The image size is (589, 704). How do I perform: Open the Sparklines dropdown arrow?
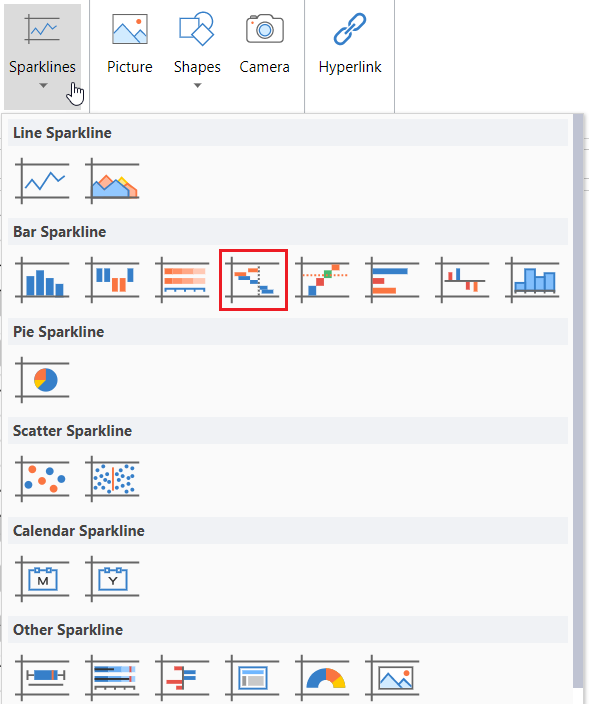point(43,85)
